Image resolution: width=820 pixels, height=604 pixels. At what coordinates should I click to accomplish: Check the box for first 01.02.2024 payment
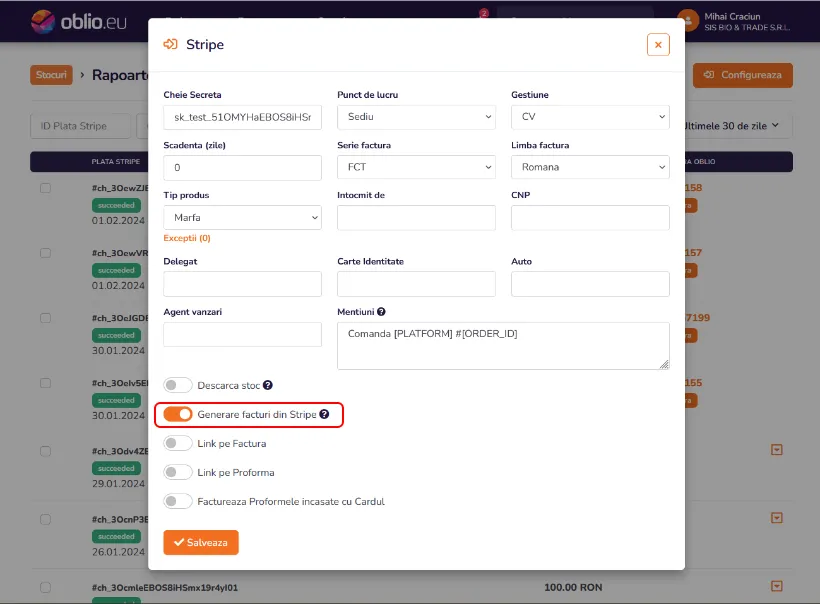tap(45, 188)
